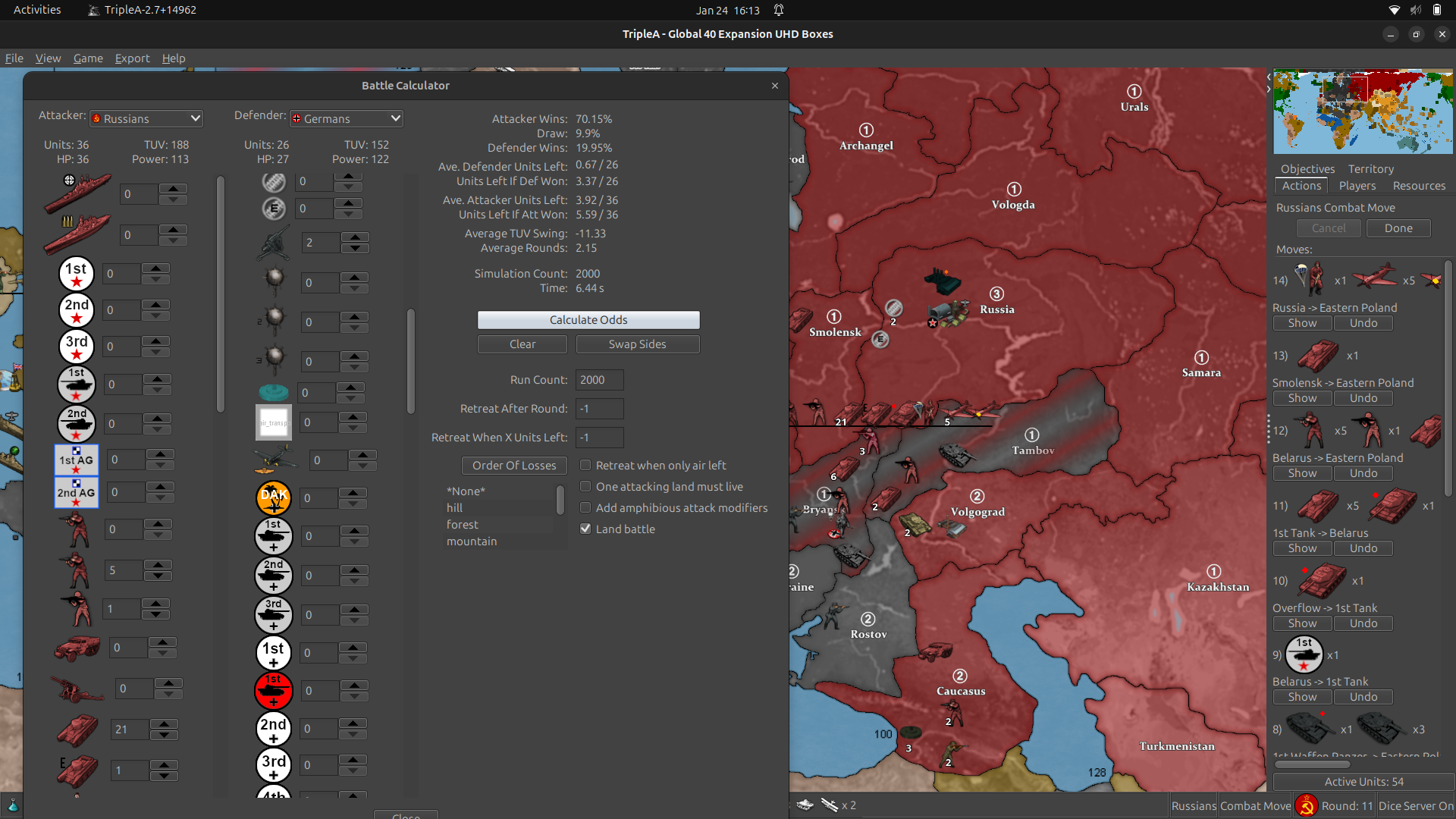
Task: Uncheck the Land battle checkbox
Action: [x=585, y=529]
